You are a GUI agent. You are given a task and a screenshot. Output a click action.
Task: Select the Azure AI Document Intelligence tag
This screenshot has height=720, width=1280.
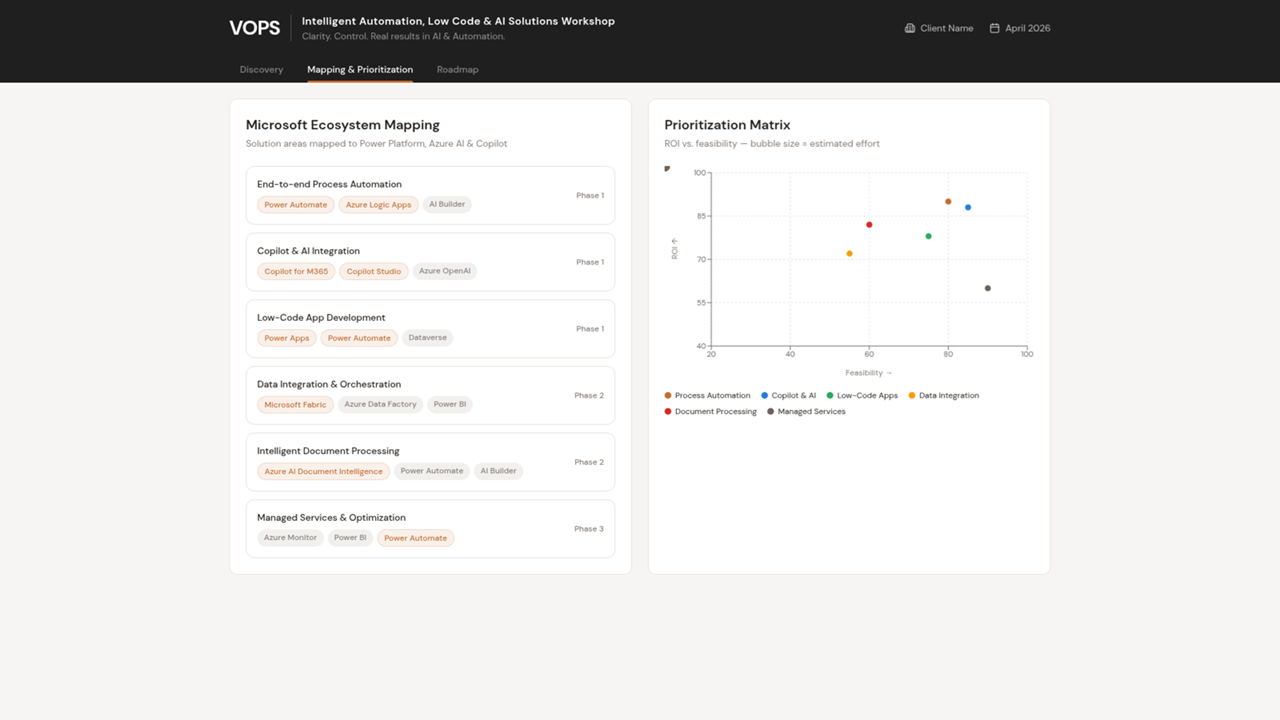point(323,471)
